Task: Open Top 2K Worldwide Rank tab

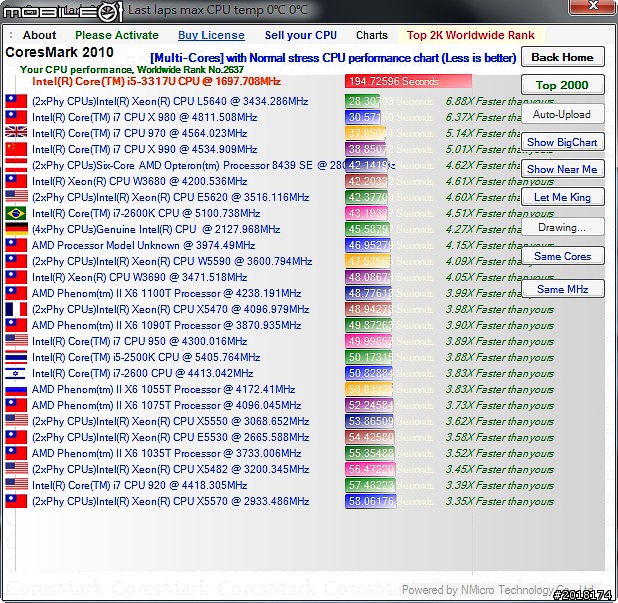Action: pyautogui.click(x=471, y=35)
